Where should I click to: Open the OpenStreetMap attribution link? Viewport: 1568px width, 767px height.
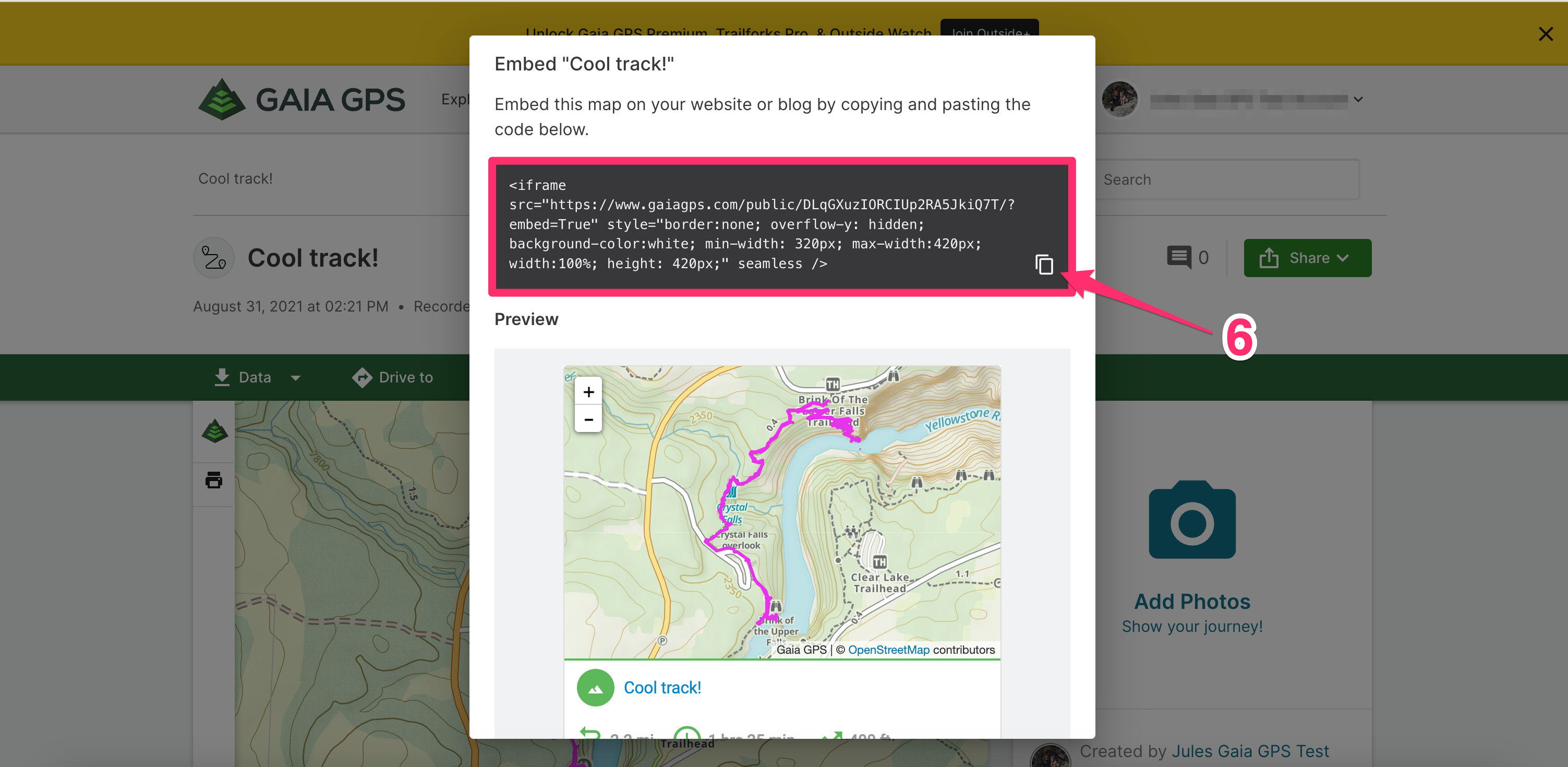[888, 650]
